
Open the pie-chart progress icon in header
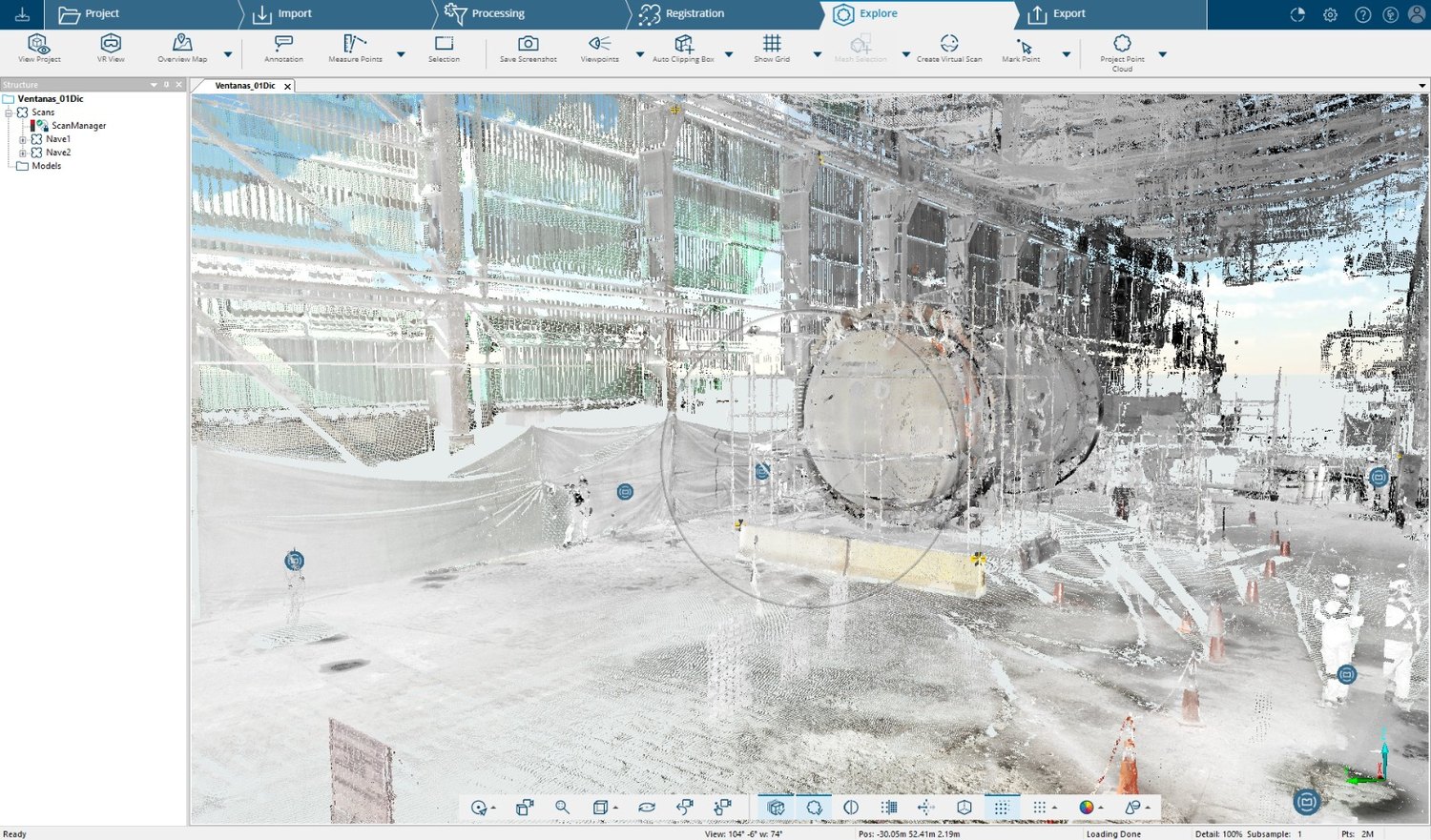pos(1297,14)
